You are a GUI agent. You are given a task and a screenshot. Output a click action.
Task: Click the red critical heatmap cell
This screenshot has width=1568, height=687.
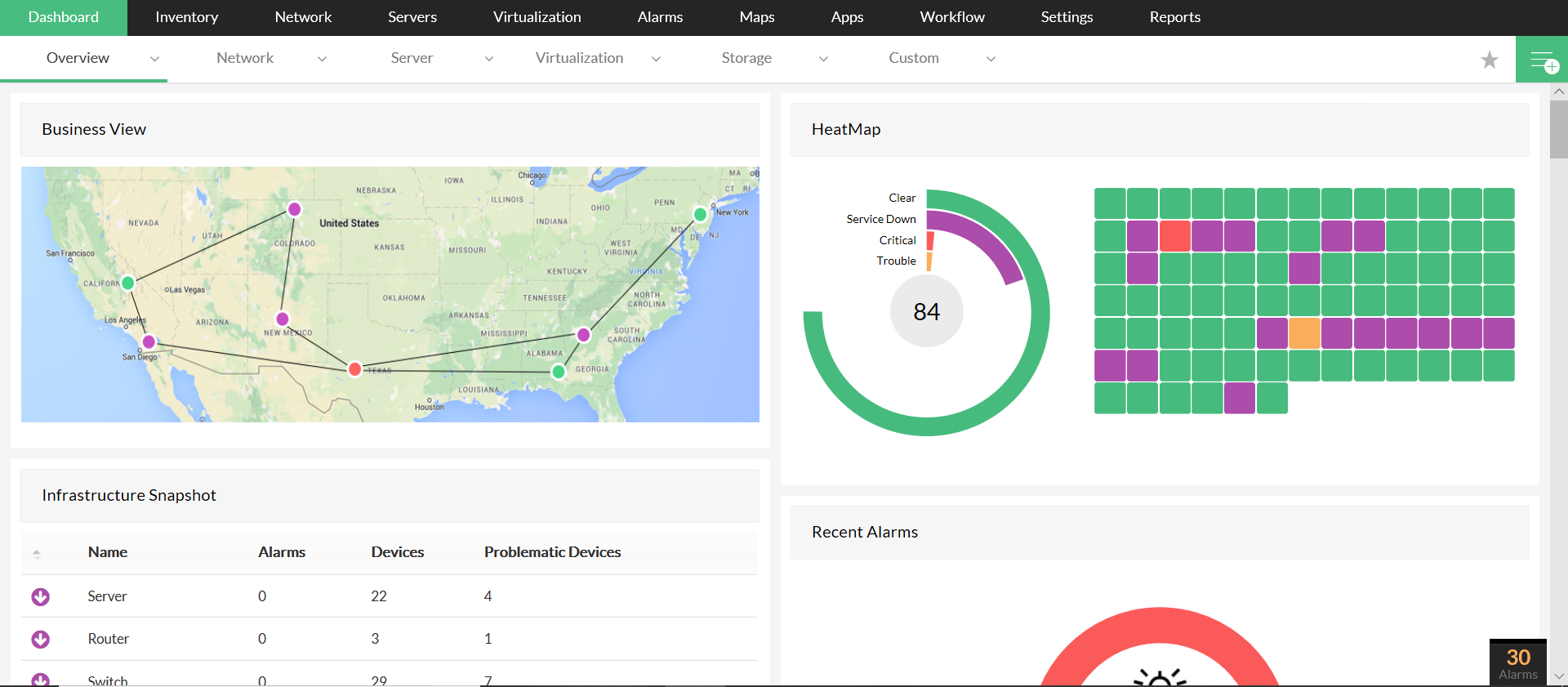pyautogui.click(x=1174, y=236)
